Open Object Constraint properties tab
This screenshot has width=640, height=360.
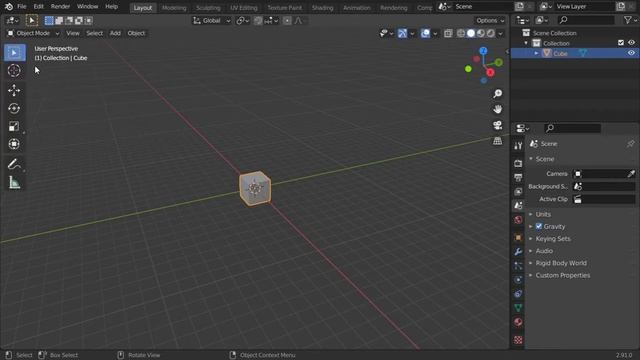point(518,294)
